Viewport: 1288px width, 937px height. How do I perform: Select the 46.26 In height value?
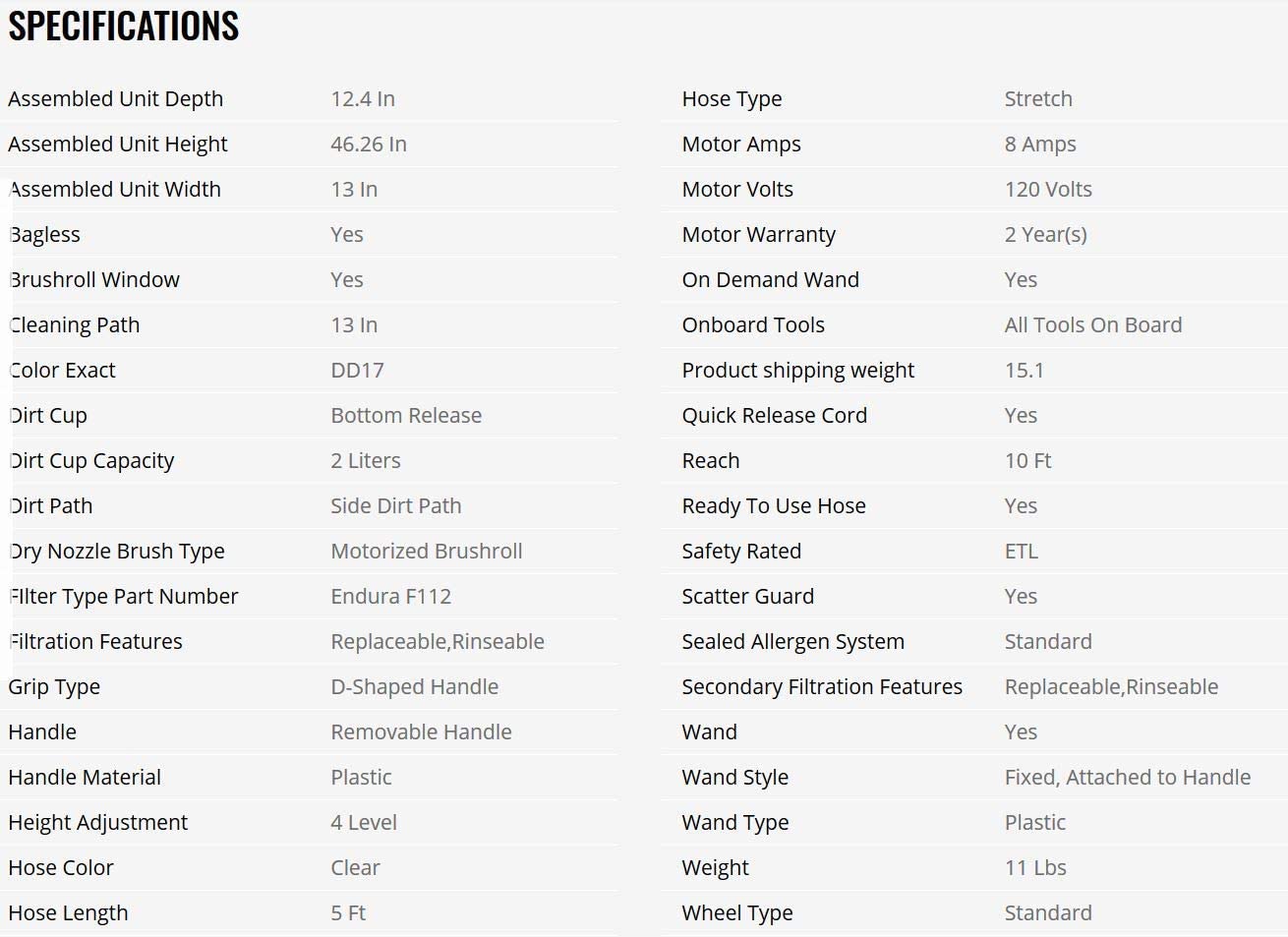click(369, 145)
